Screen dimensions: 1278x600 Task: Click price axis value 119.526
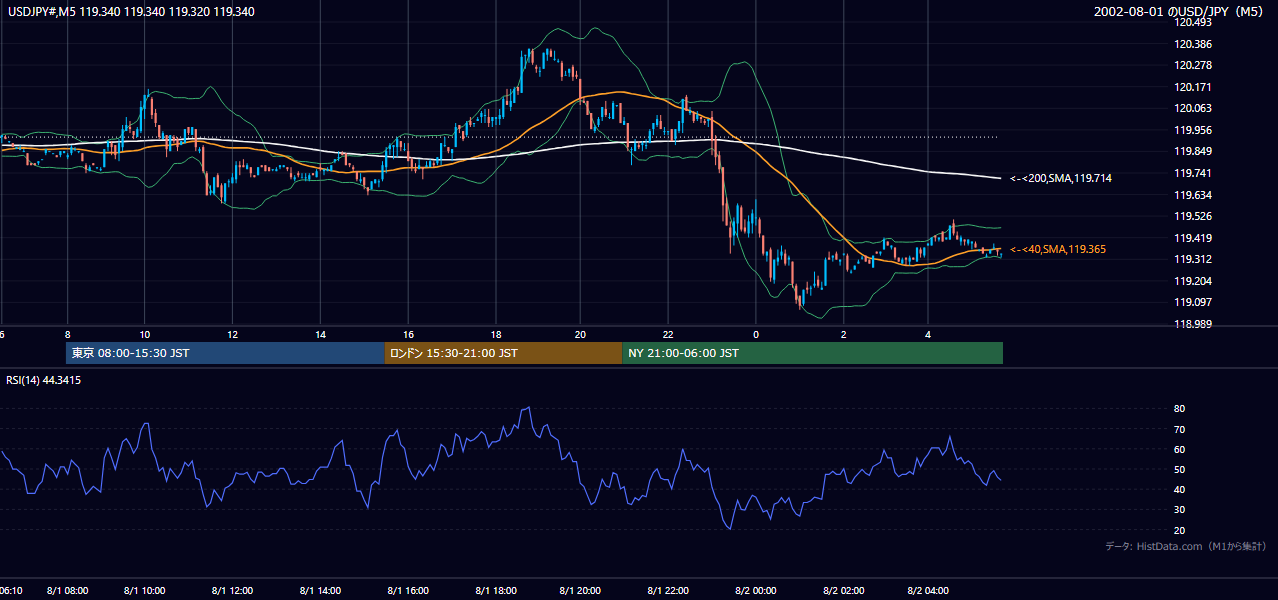coord(1195,216)
